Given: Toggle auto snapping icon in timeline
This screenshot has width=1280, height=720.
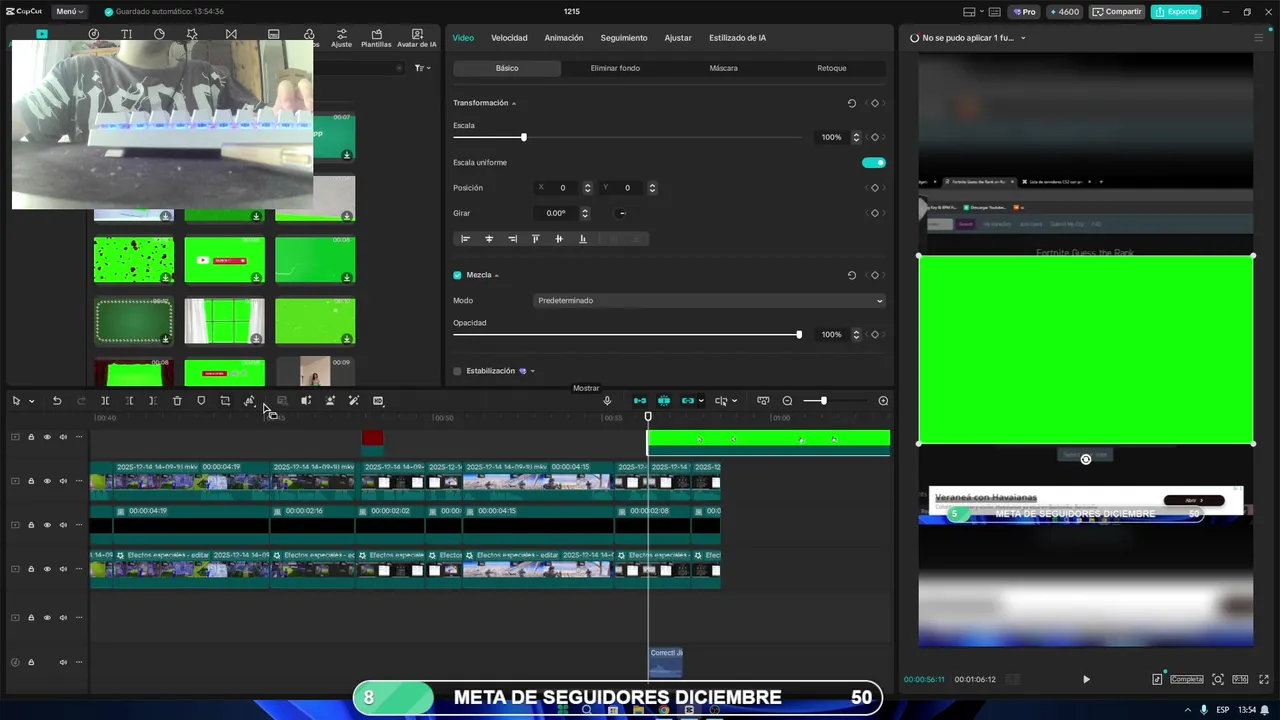Looking at the screenshot, I should click(664, 401).
